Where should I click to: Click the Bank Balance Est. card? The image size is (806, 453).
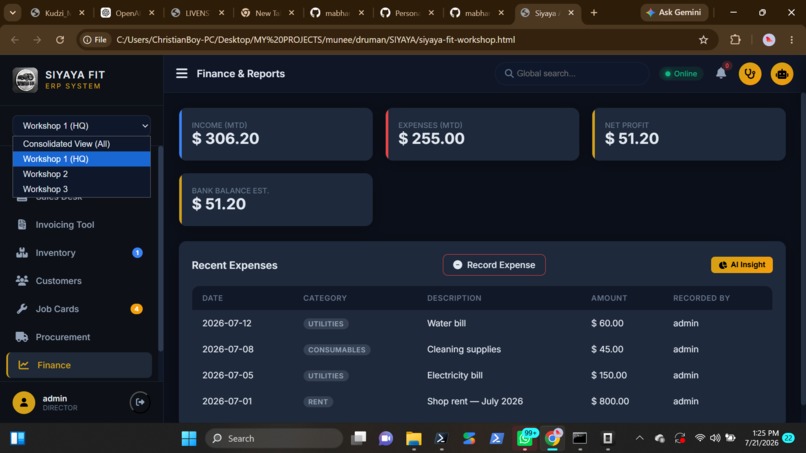pos(276,200)
